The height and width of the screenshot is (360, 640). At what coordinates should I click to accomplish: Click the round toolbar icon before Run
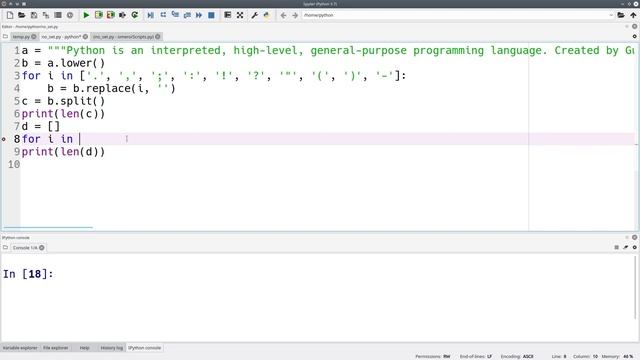point(70,15)
